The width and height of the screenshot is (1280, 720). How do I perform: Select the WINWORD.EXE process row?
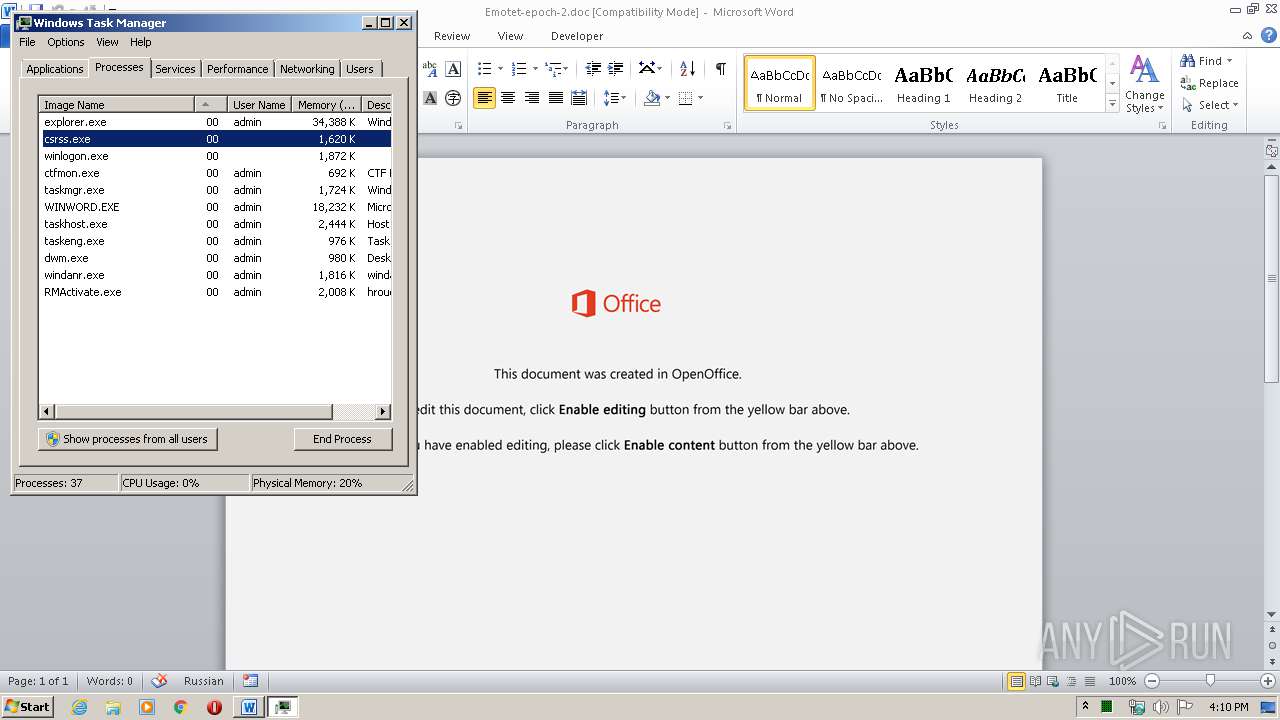click(x=216, y=207)
